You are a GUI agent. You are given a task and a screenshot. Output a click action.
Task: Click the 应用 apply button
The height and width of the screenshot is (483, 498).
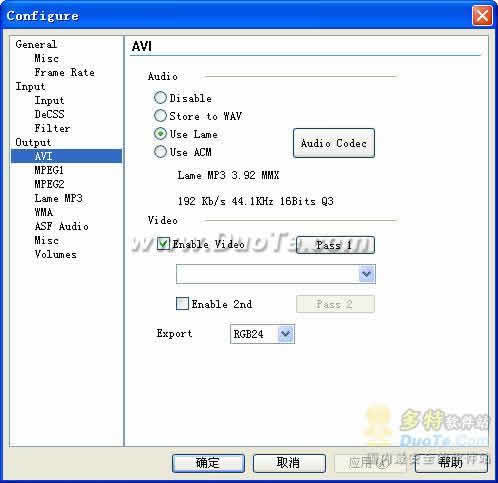coord(370,463)
